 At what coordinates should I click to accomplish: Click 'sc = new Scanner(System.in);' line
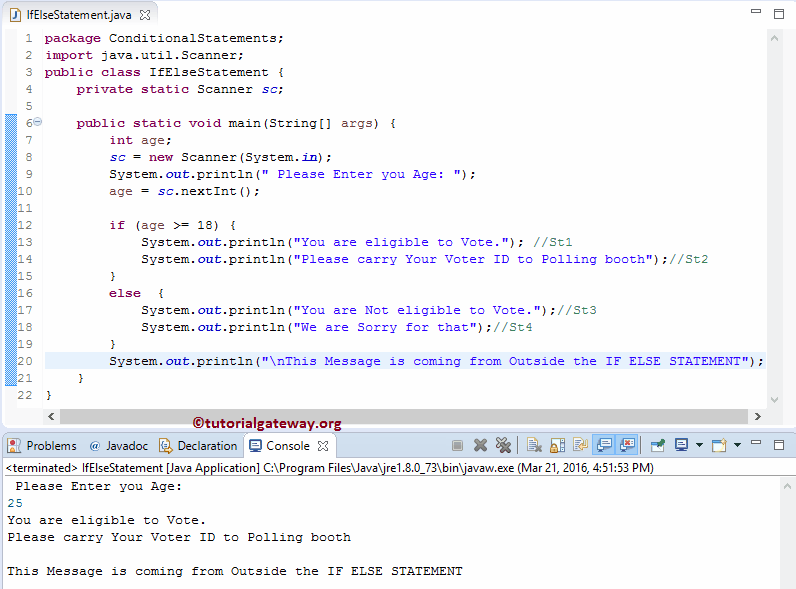[220, 157]
